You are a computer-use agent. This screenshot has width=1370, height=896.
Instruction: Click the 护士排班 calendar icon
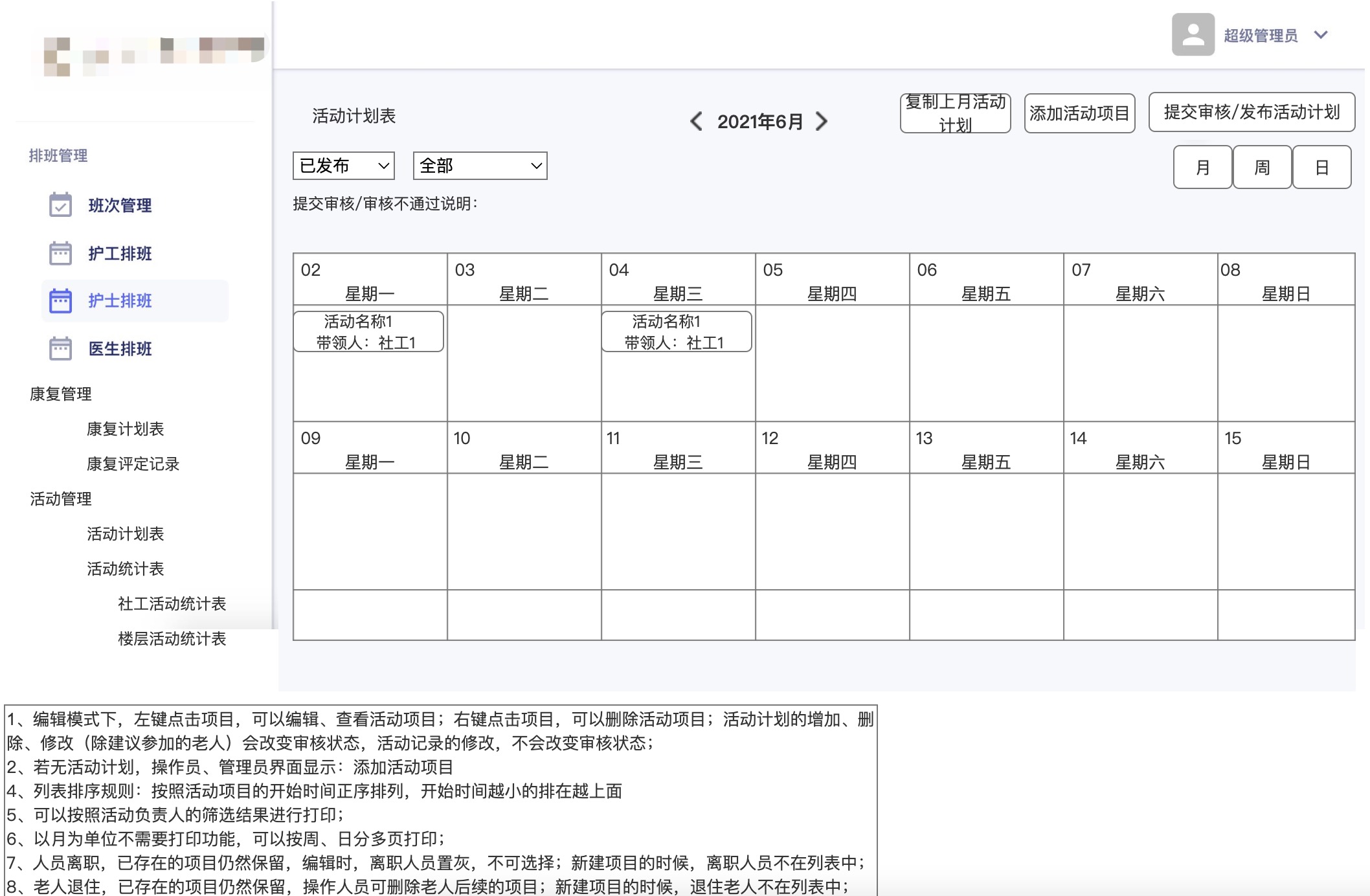click(x=61, y=301)
